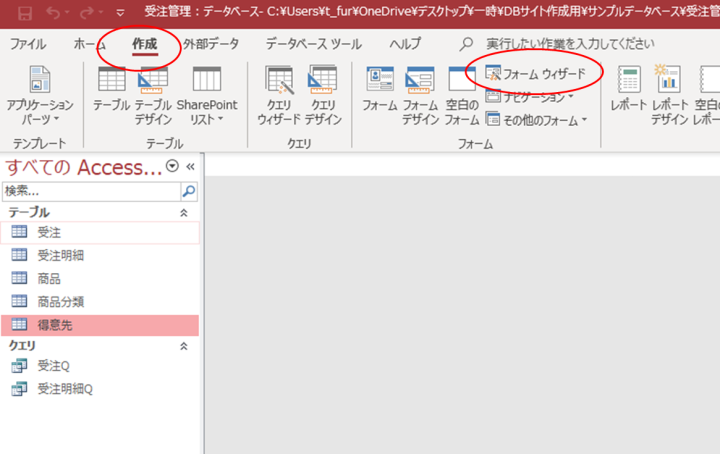Open フォームデザイン (Form Design) tool
This screenshot has height=454, width=720.
tap(421, 90)
